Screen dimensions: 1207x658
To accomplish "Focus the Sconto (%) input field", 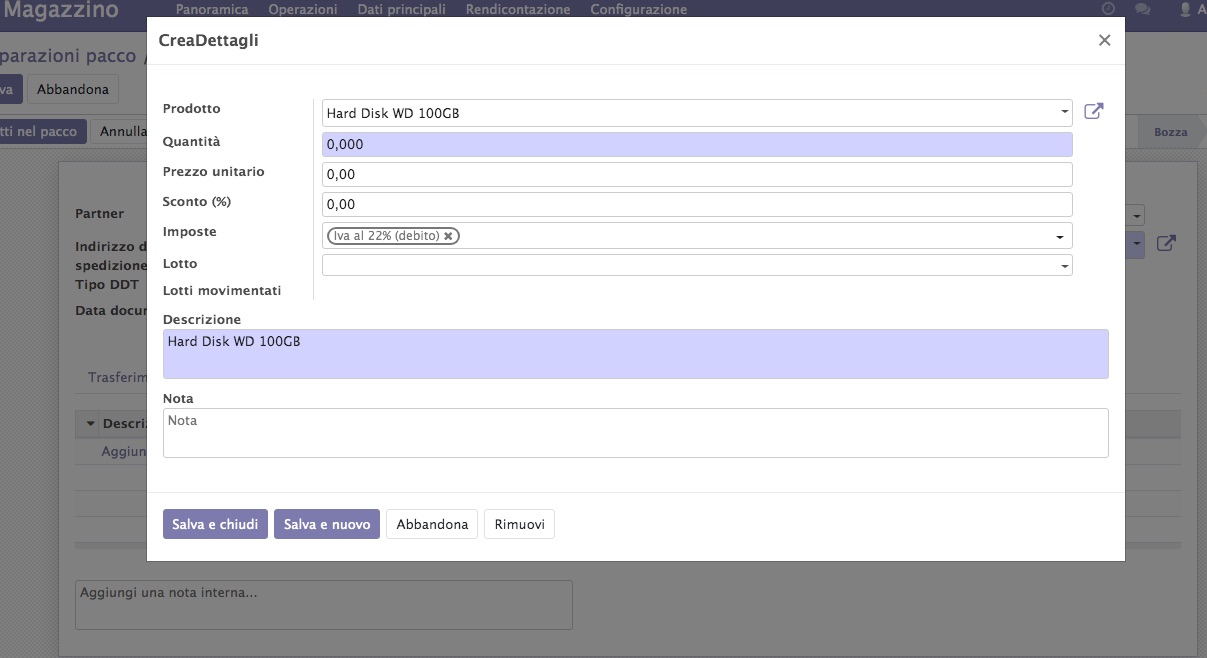I will pos(697,204).
